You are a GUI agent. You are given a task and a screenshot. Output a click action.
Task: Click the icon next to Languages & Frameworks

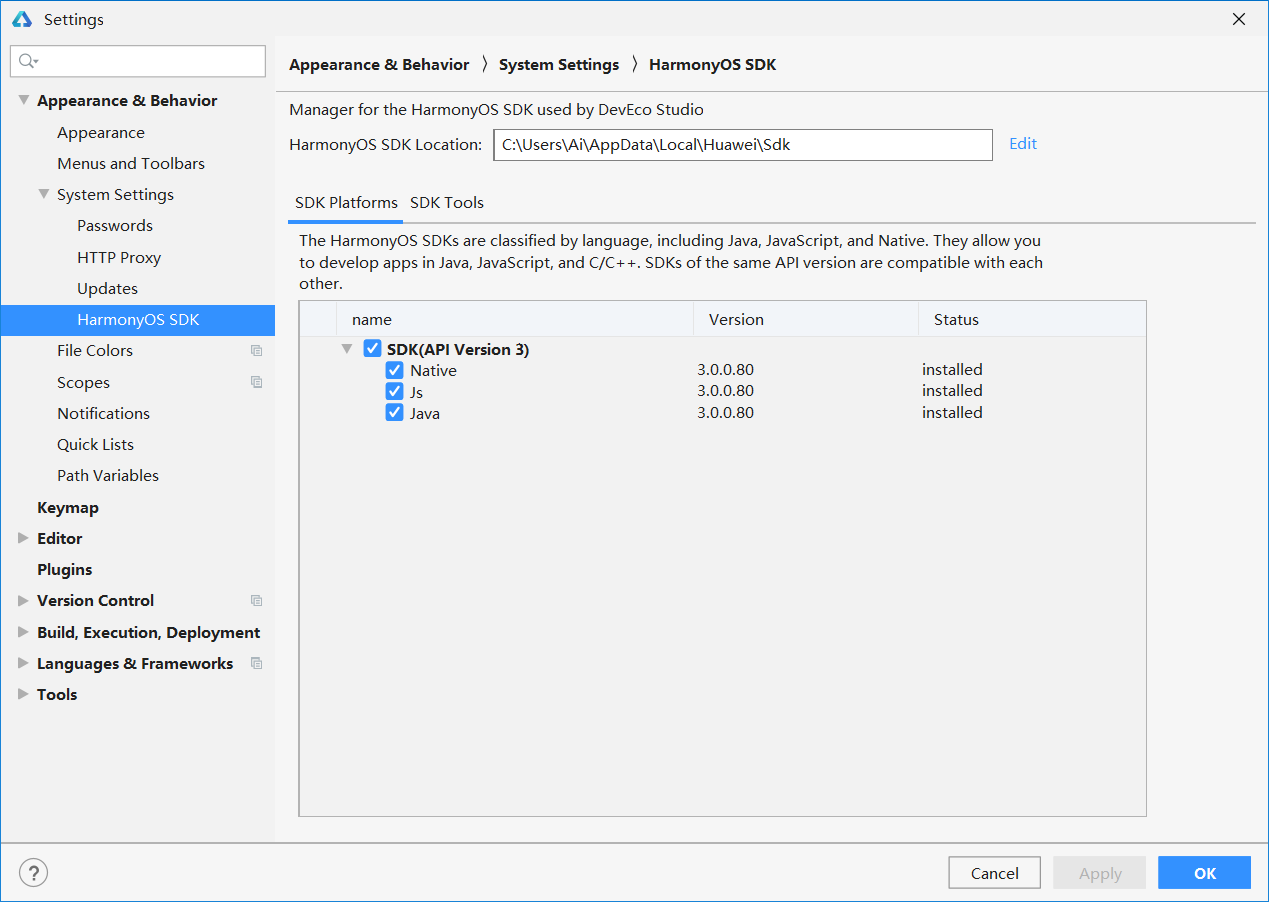256,663
